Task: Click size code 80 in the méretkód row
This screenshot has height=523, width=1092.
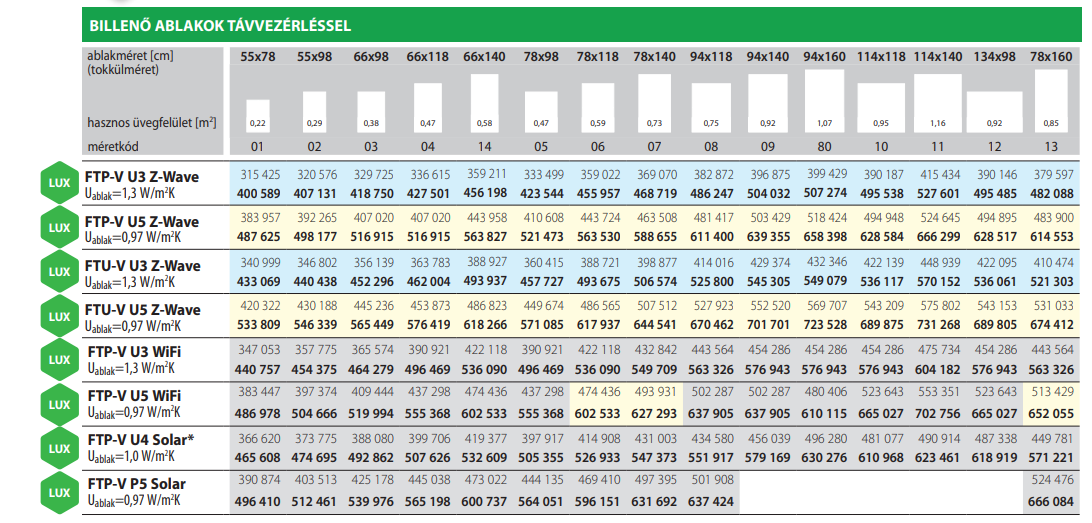Action: tap(824, 146)
